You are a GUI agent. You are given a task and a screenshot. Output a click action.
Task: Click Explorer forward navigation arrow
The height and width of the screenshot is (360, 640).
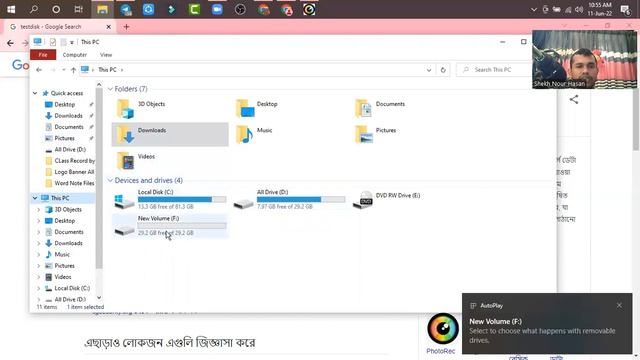53,70
